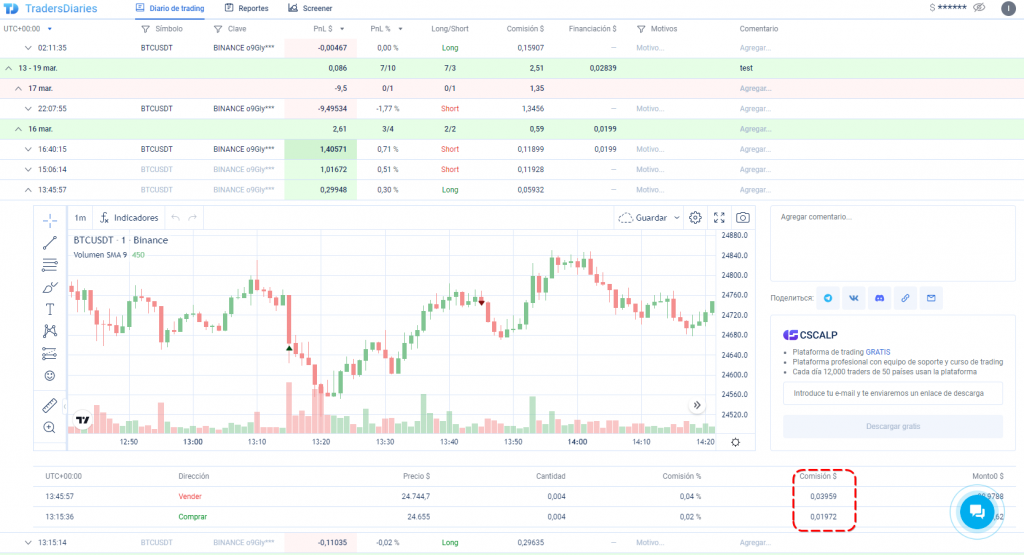Enter chart fullscreen mode
Viewport: 1024px width, 555px height.
[x=719, y=218]
